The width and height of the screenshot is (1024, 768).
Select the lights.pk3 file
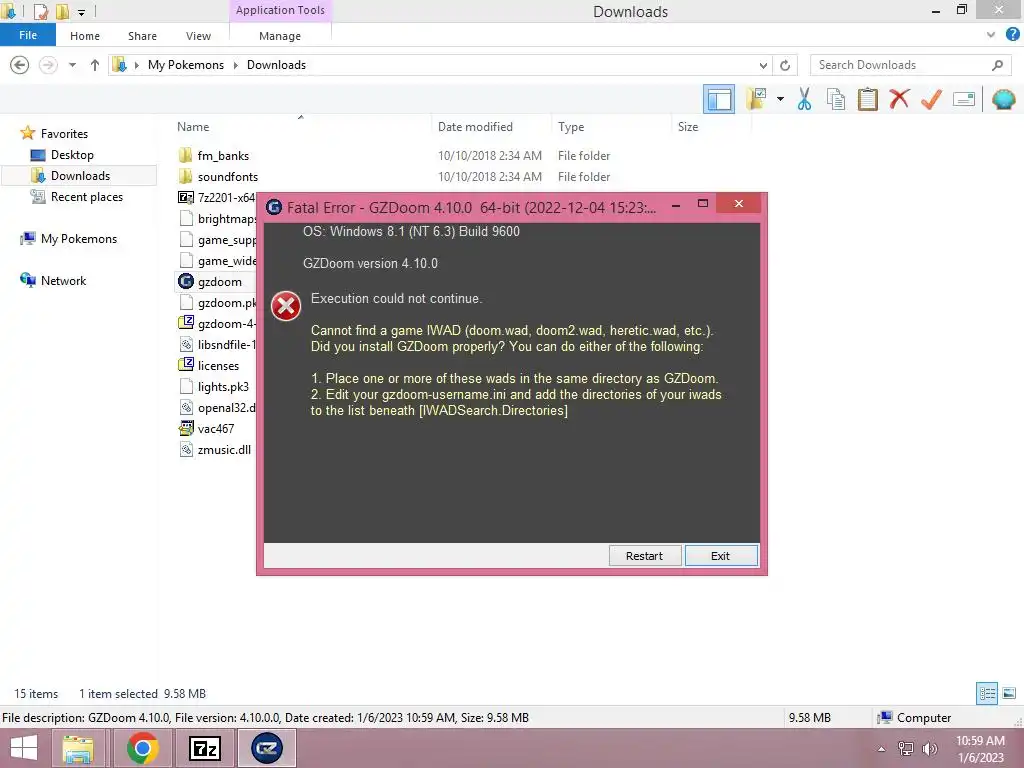[223, 387]
